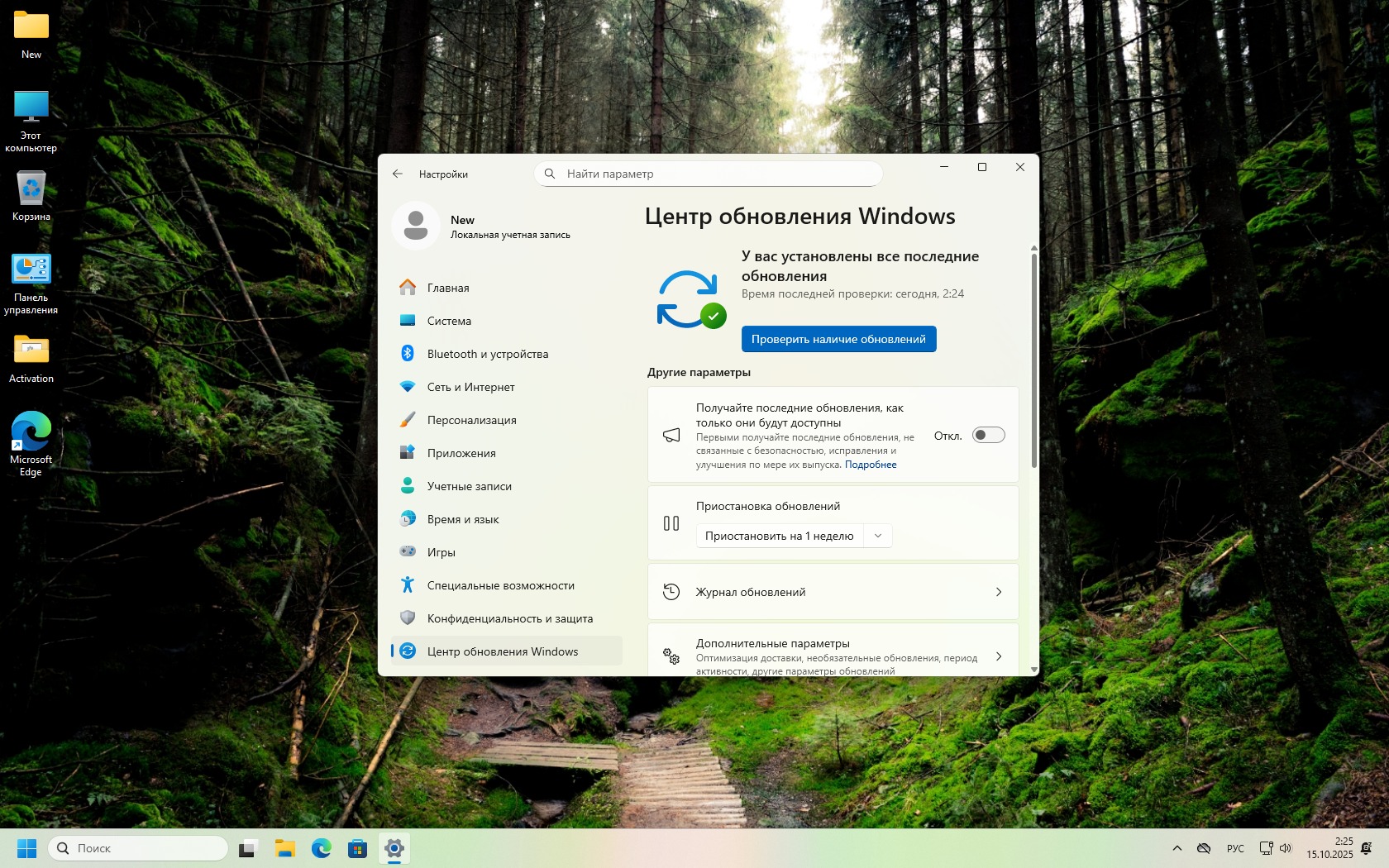The image size is (1389, 868).
Task: Select Система in the sidebar
Action: [449, 321]
